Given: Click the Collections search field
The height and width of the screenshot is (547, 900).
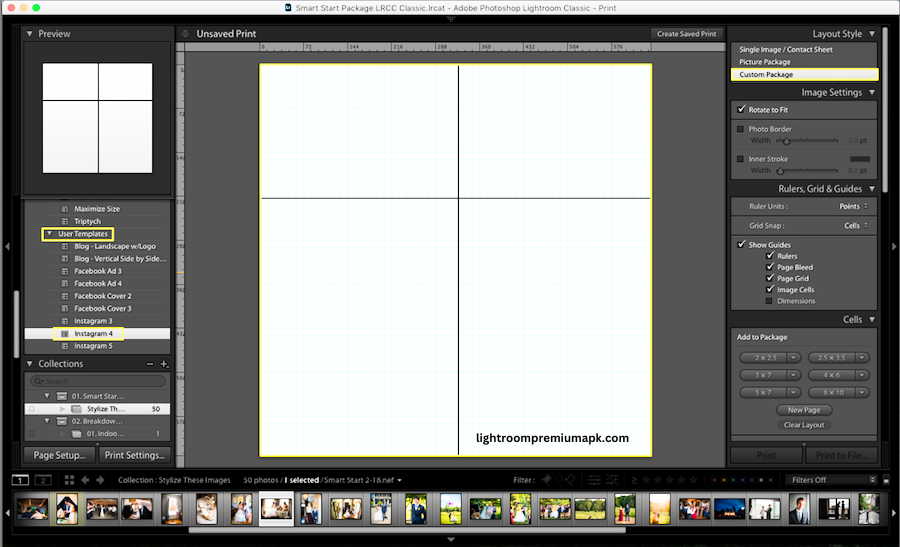Looking at the screenshot, I should [98, 381].
